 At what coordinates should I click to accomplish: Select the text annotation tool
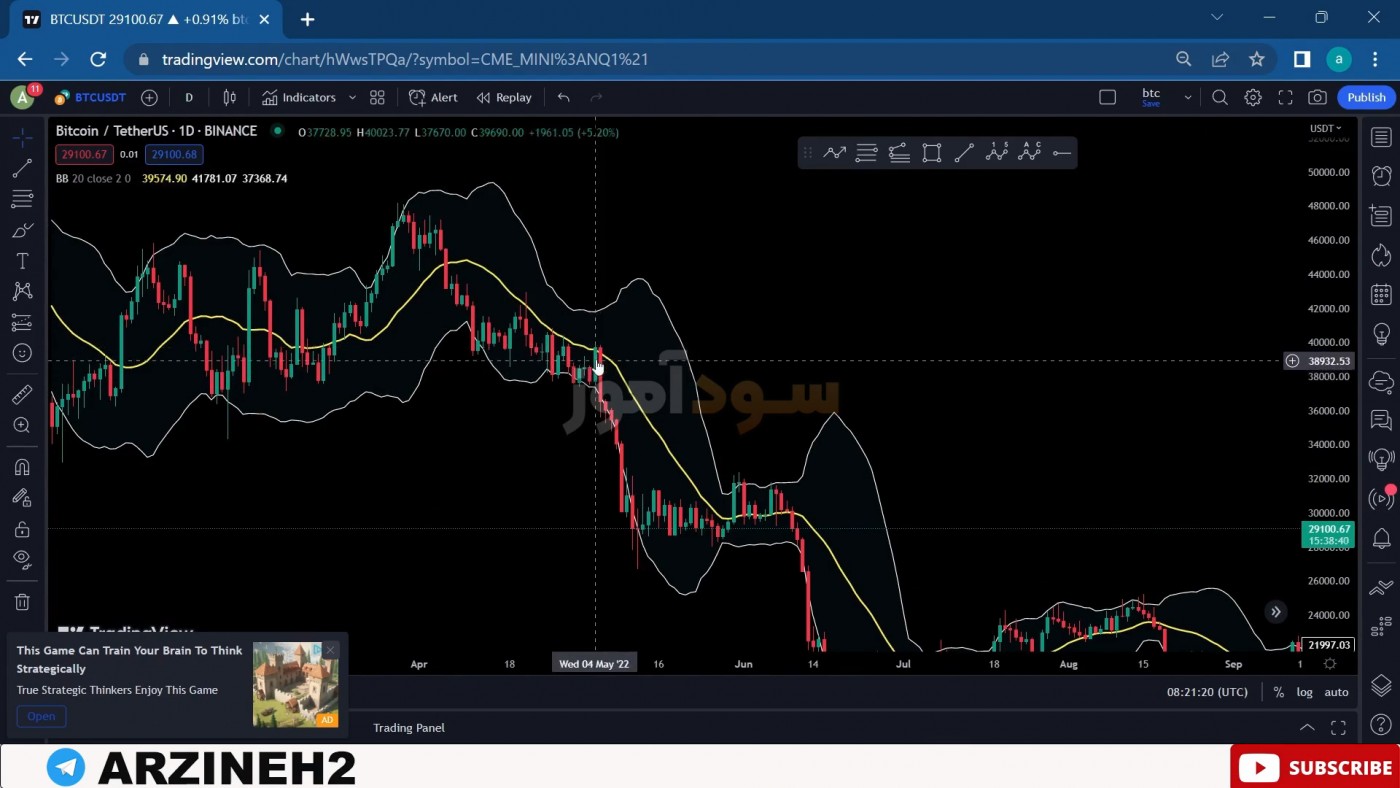click(x=22, y=261)
